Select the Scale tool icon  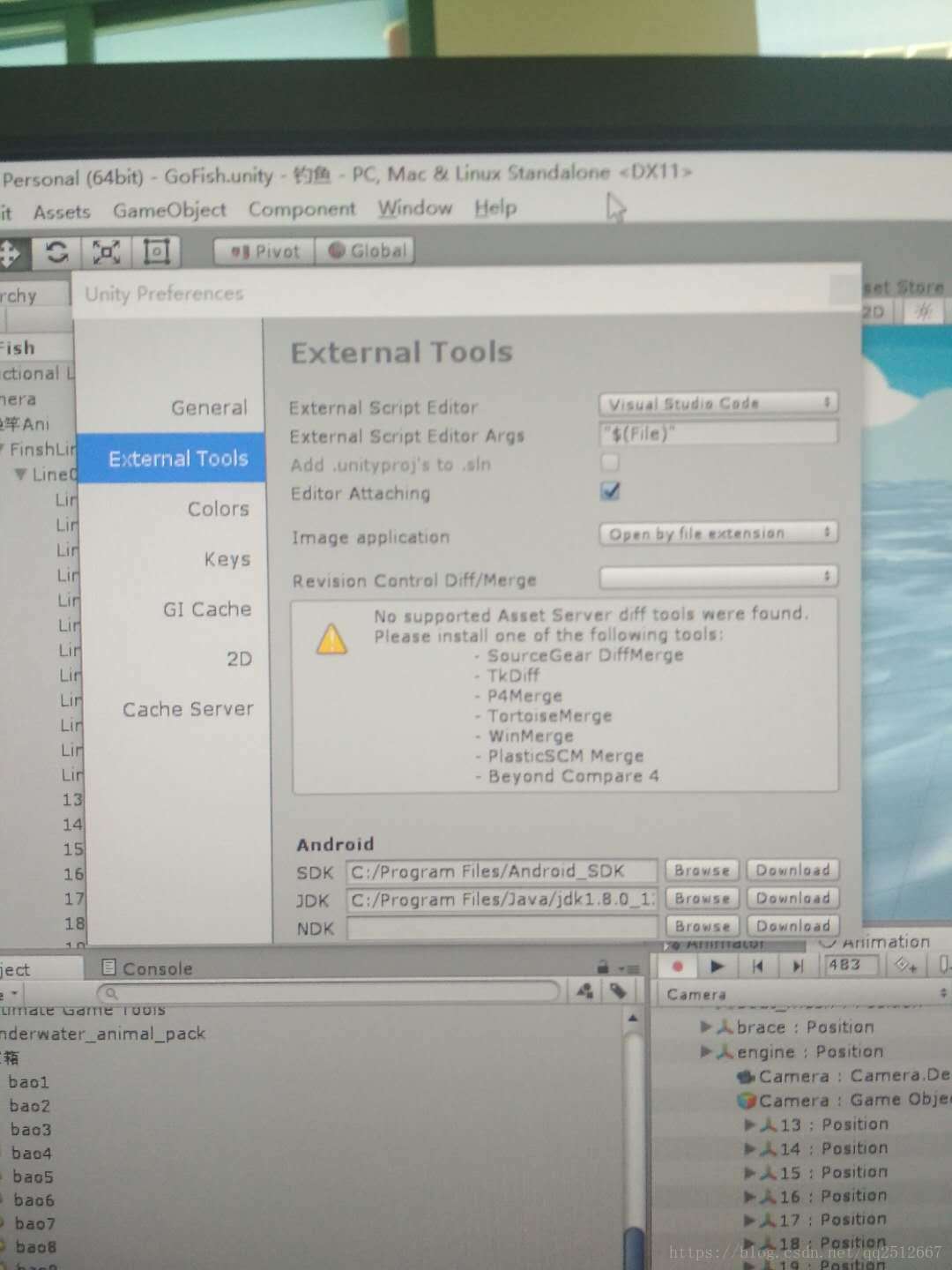click(107, 252)
